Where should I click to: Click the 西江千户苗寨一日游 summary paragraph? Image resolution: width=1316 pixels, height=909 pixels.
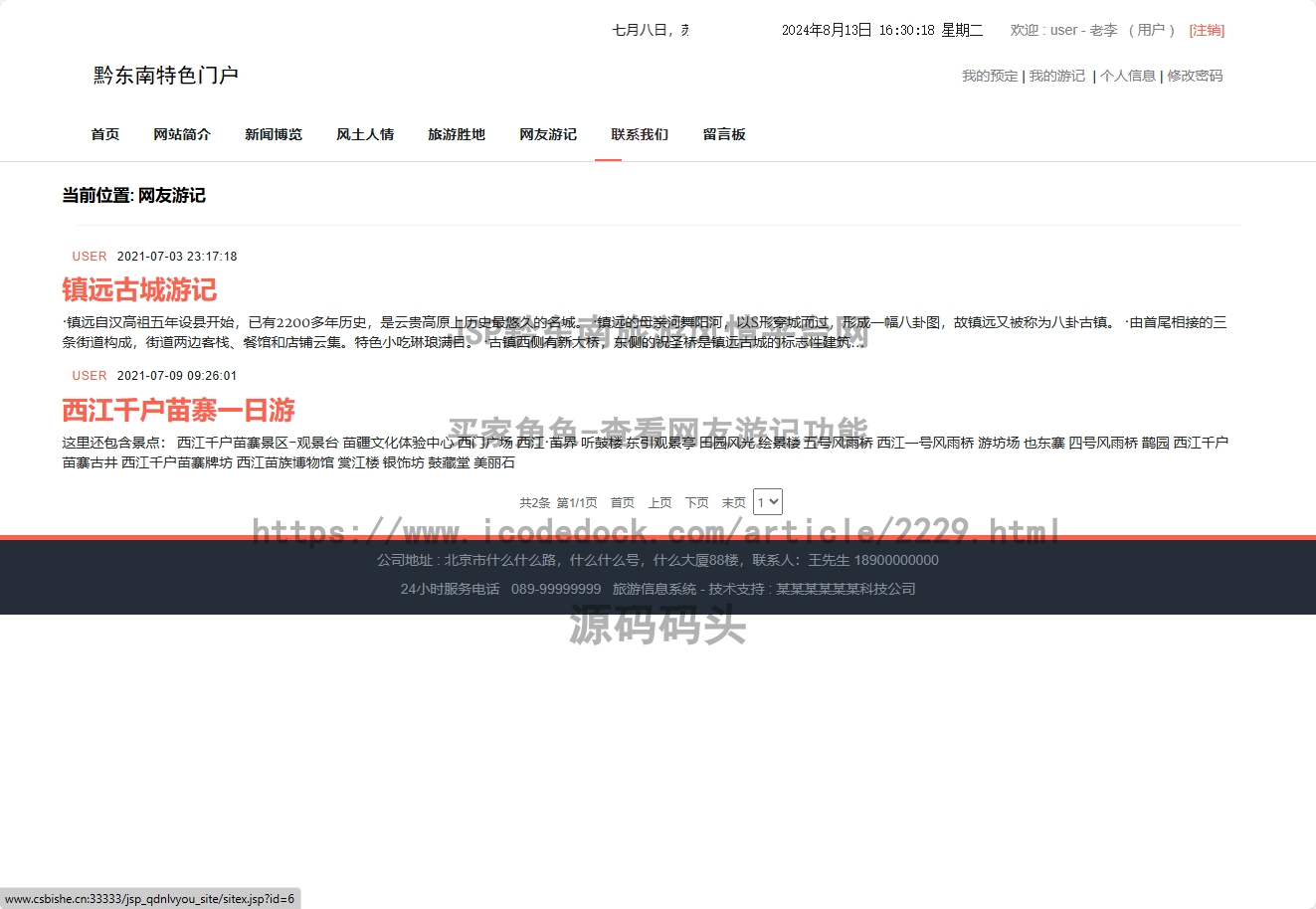pyautogui.click(x=645, y=453)
